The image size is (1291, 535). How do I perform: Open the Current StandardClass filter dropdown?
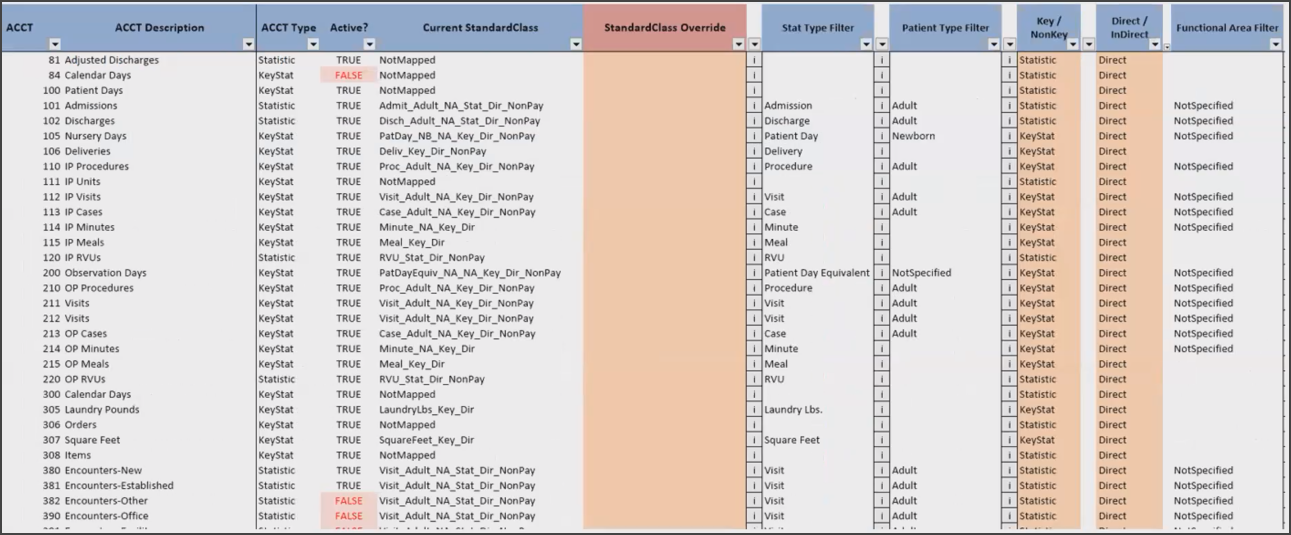pos(576,44)
